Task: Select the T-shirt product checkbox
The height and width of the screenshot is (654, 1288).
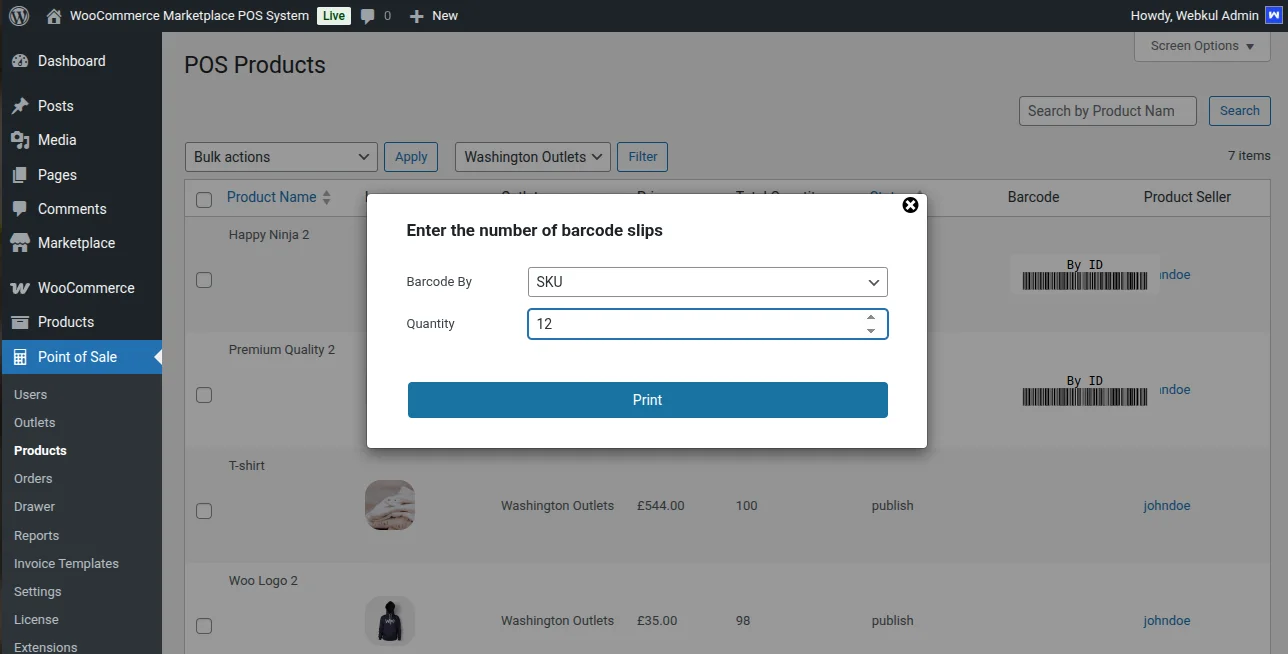Action: pyautogui.click(x=204, y=510)
